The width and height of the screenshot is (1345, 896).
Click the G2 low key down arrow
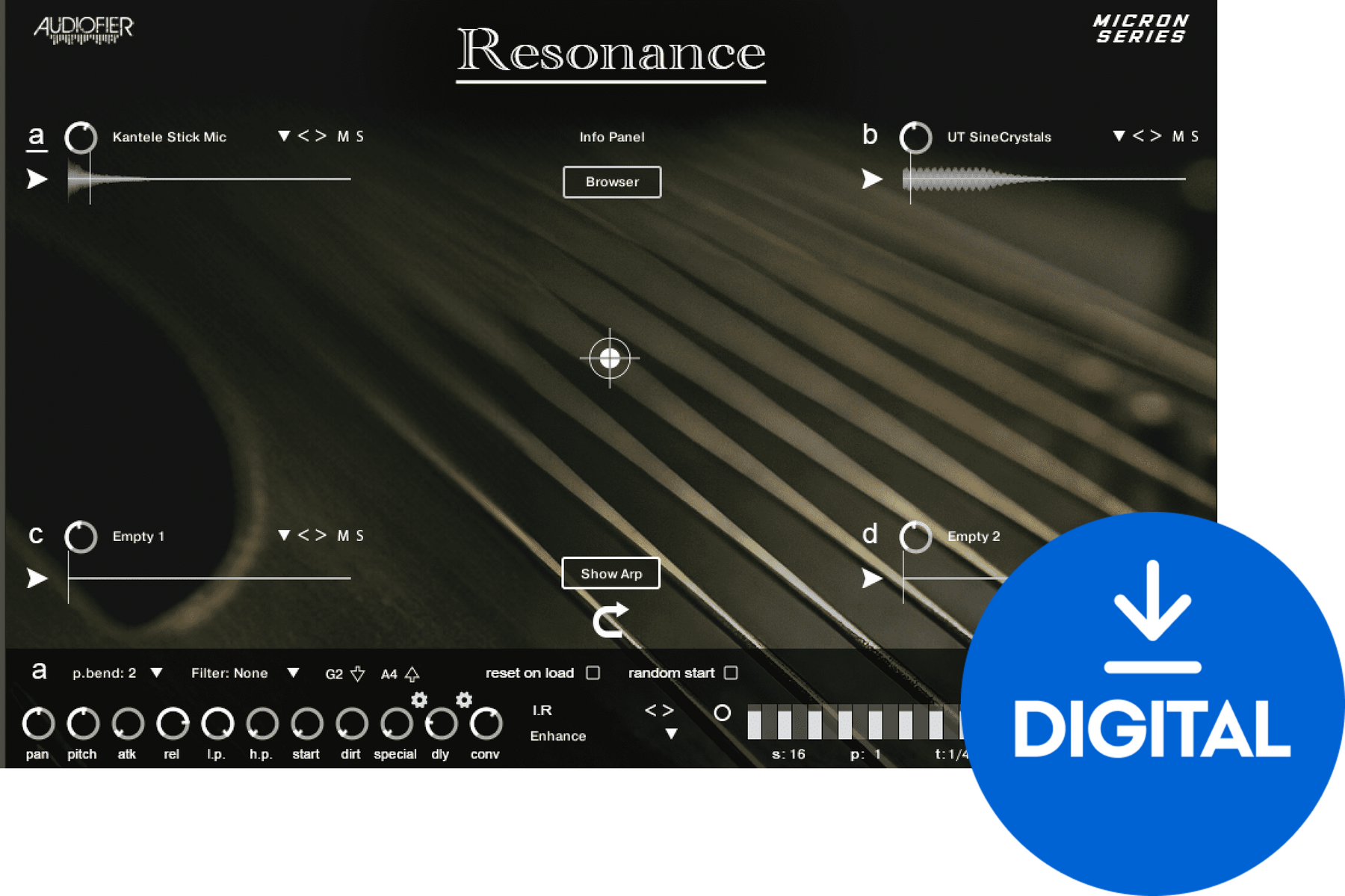358,674
